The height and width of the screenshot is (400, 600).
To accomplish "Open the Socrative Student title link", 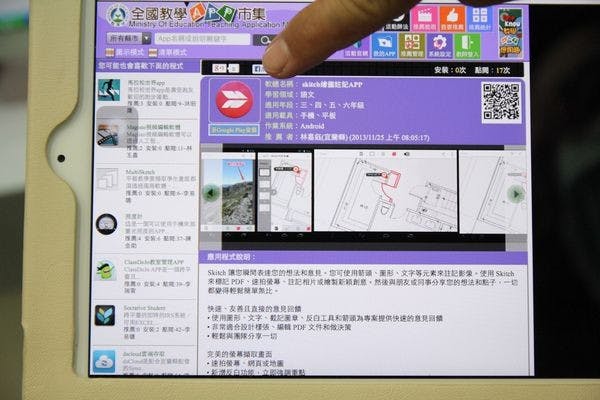I will (144, 308).
